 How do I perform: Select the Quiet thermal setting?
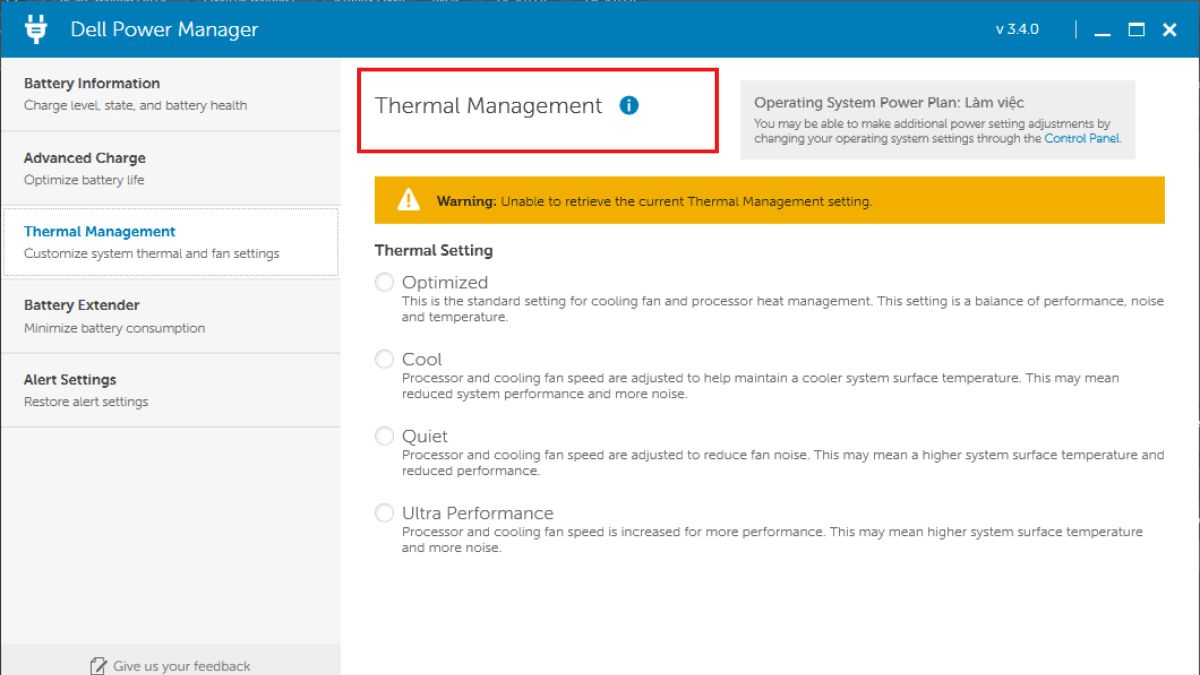click(384, 436)
